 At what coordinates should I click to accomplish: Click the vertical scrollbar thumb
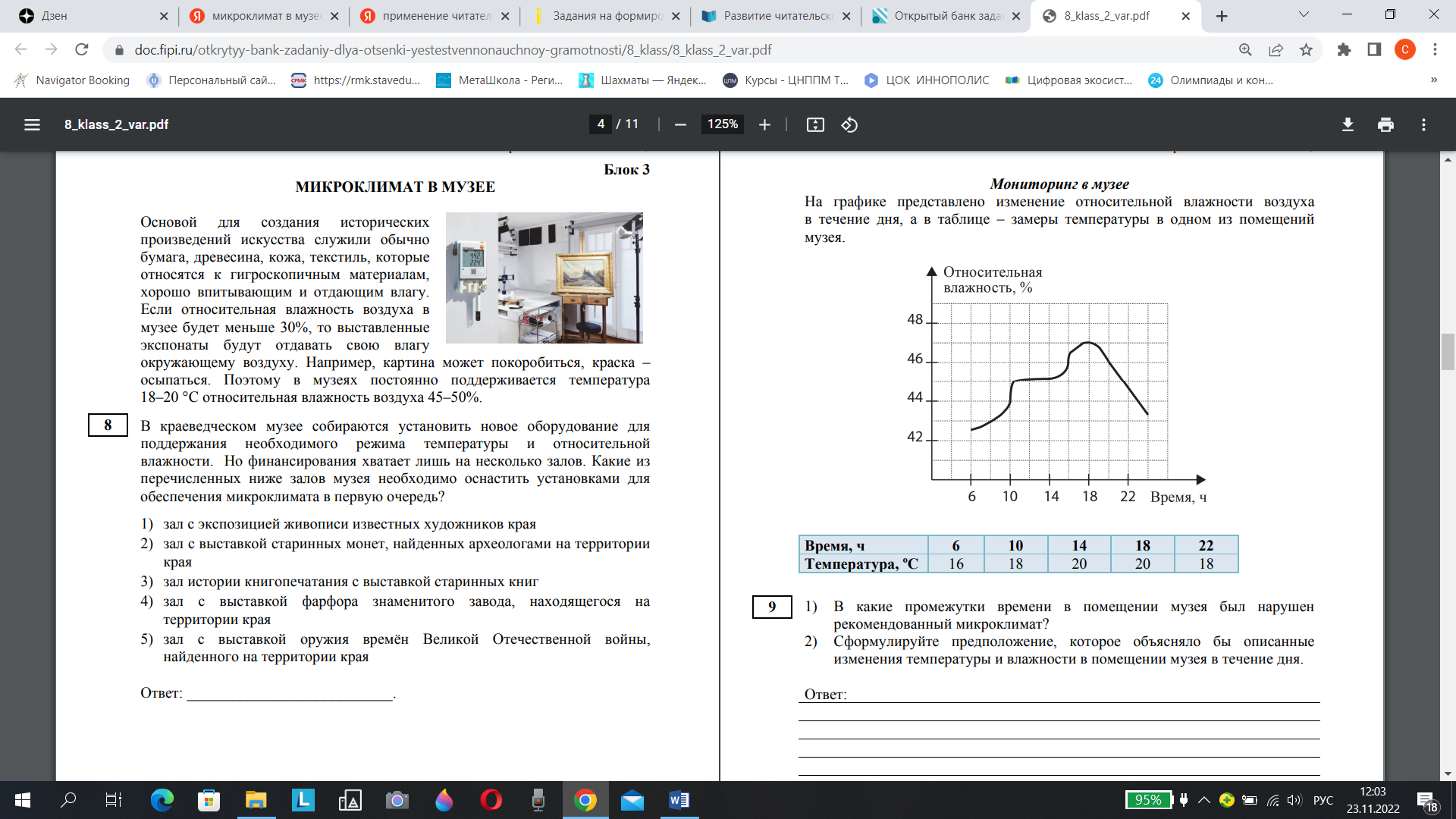[1448, 351]
